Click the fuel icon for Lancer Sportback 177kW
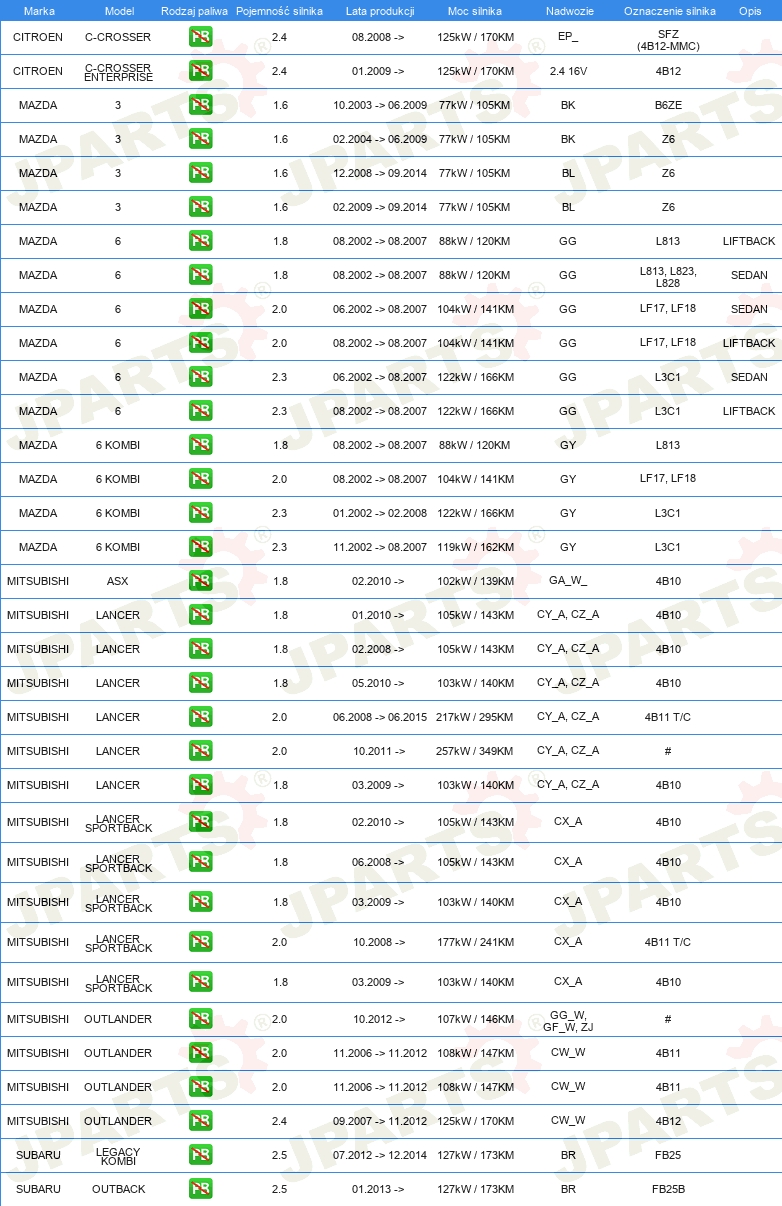 click(200, 943)
